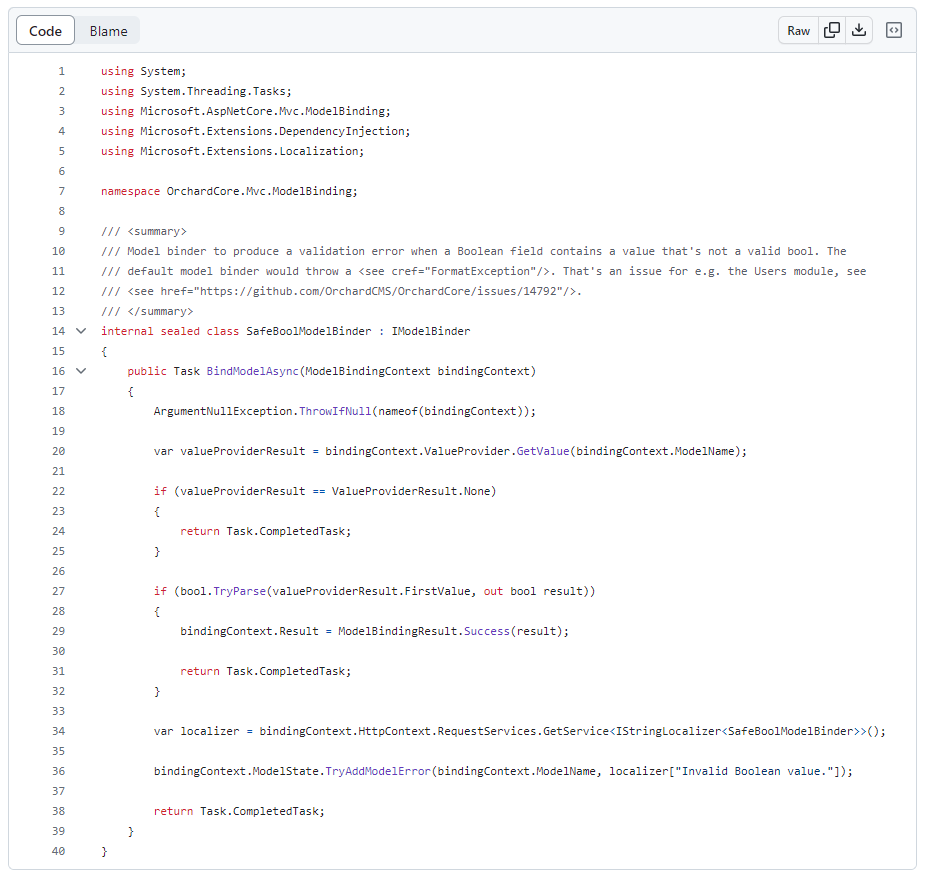Select line number 20

(x=58, y=451)
